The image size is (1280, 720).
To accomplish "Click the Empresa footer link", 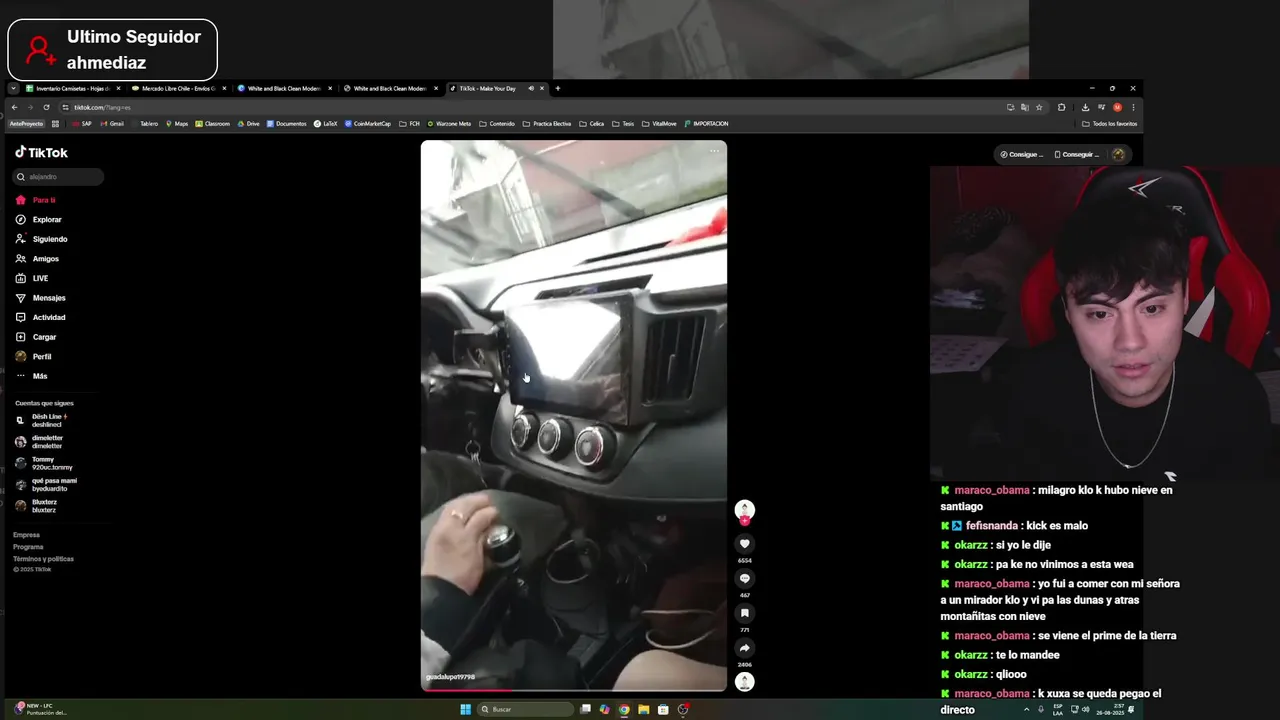I will [27, 535].
